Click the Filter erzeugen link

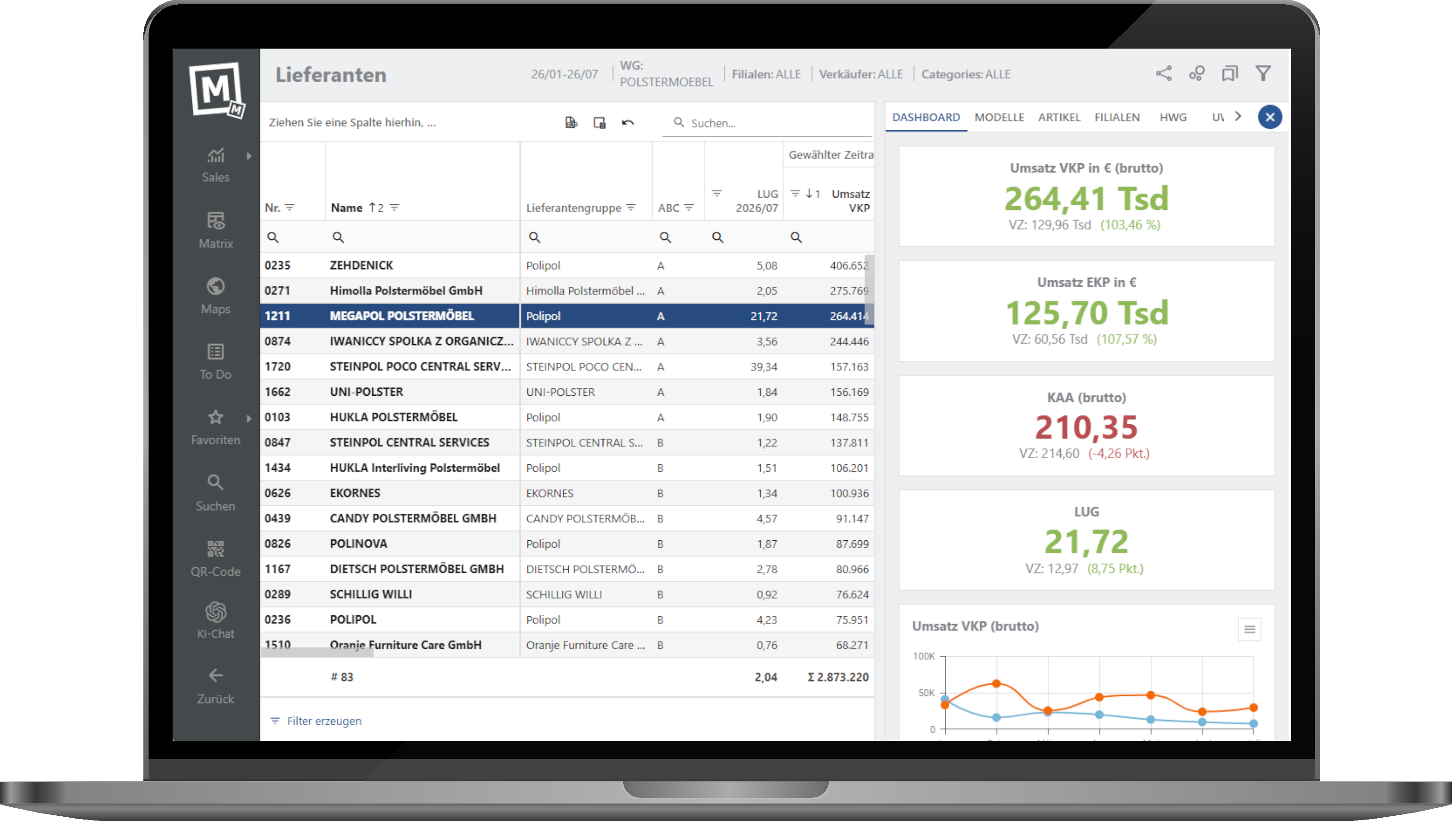(316, 720)
